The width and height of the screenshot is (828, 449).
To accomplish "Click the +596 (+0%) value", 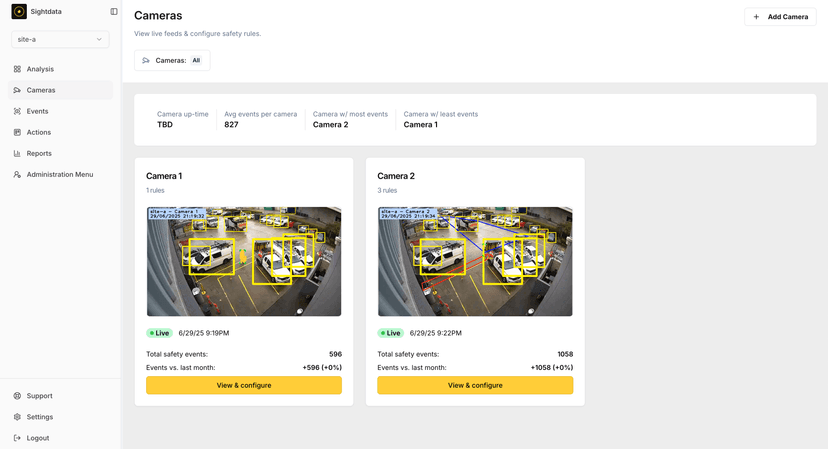I will pyautogui.click(x=322, y=368).
